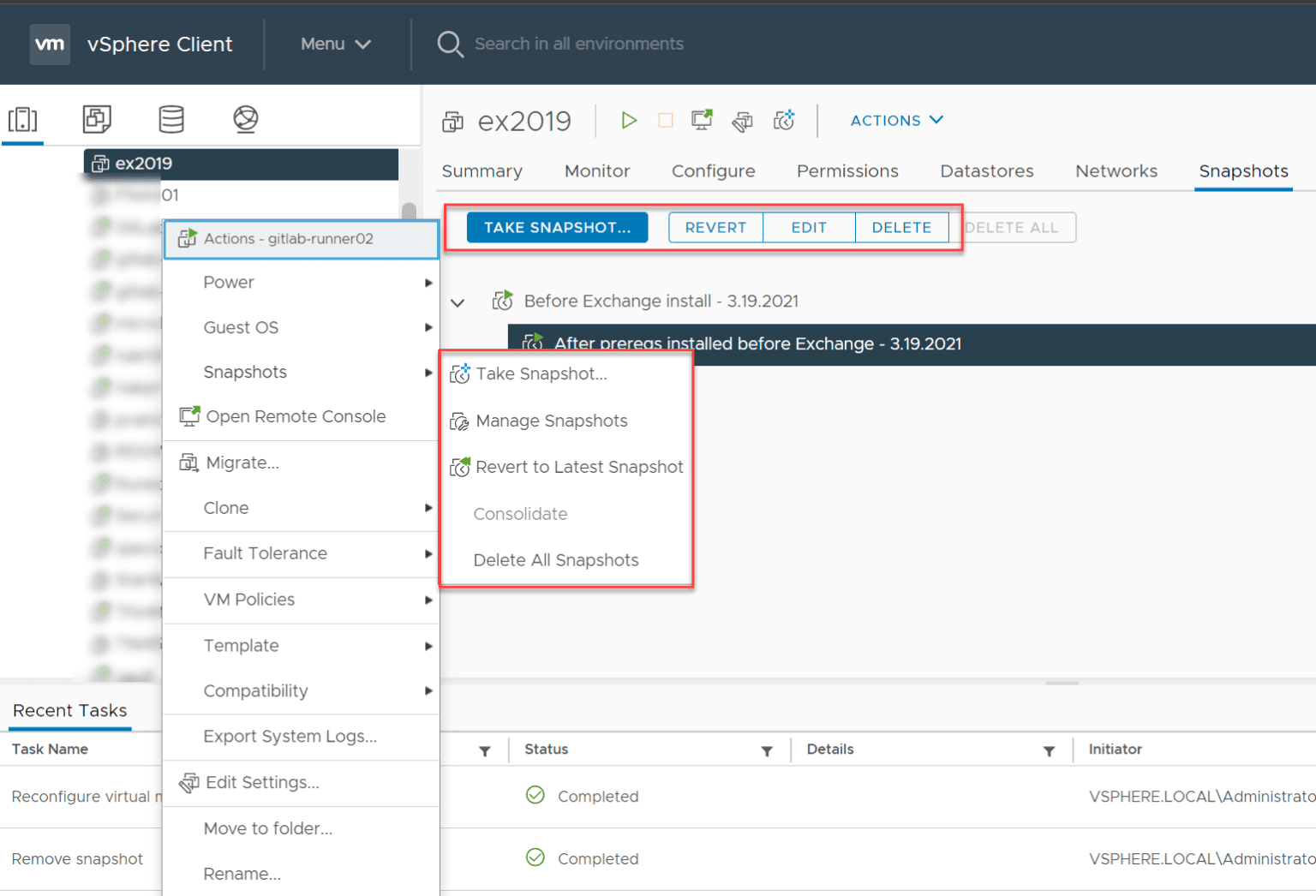Open the Status column filter control

pos(767,750)
